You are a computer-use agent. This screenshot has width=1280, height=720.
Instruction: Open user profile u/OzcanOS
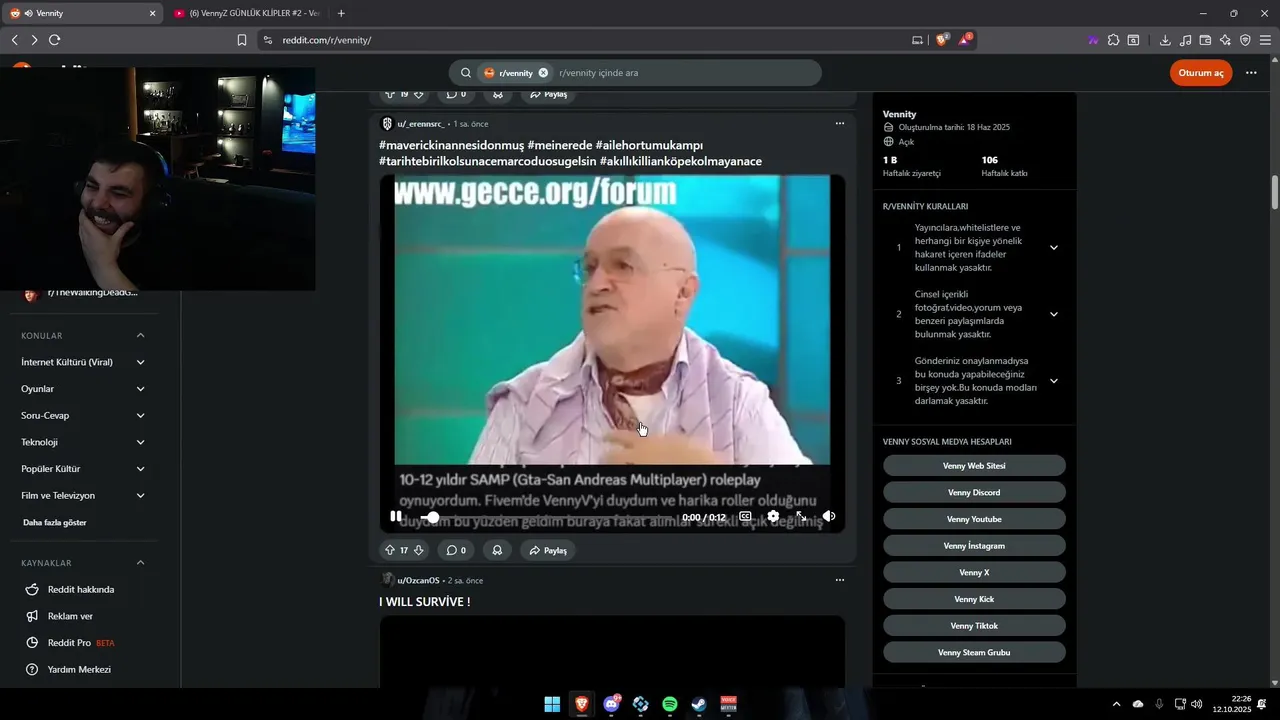pyautogui.click(x=418, y=580)
